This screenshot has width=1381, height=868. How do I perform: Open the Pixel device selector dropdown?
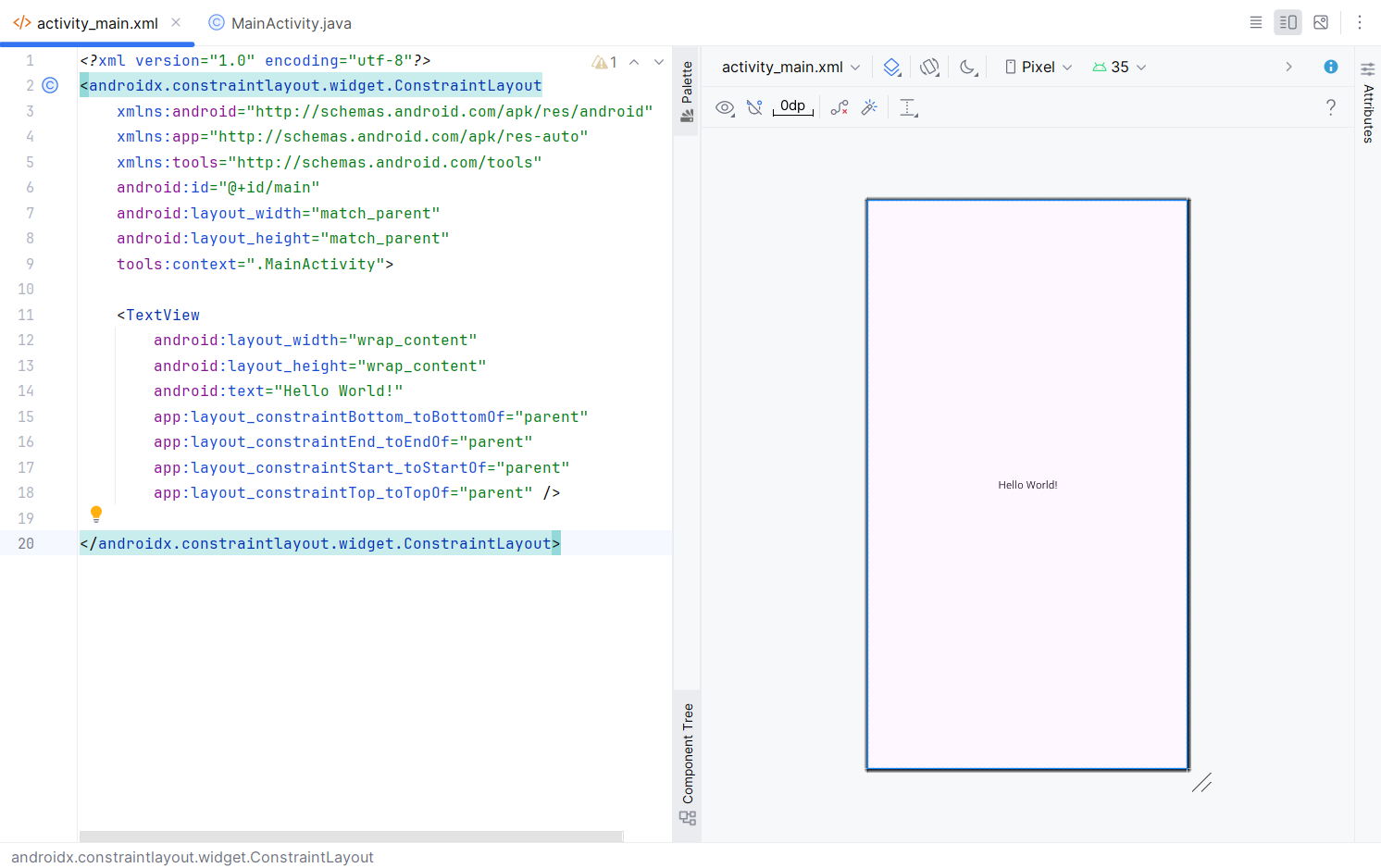click(1039, 67)
